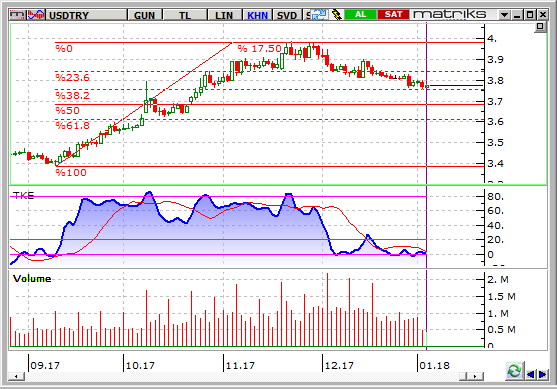The height and width of the screenshot is (389, 557).
Task: Click the yellow lightning bolt icon
Action: pos(336,15)
